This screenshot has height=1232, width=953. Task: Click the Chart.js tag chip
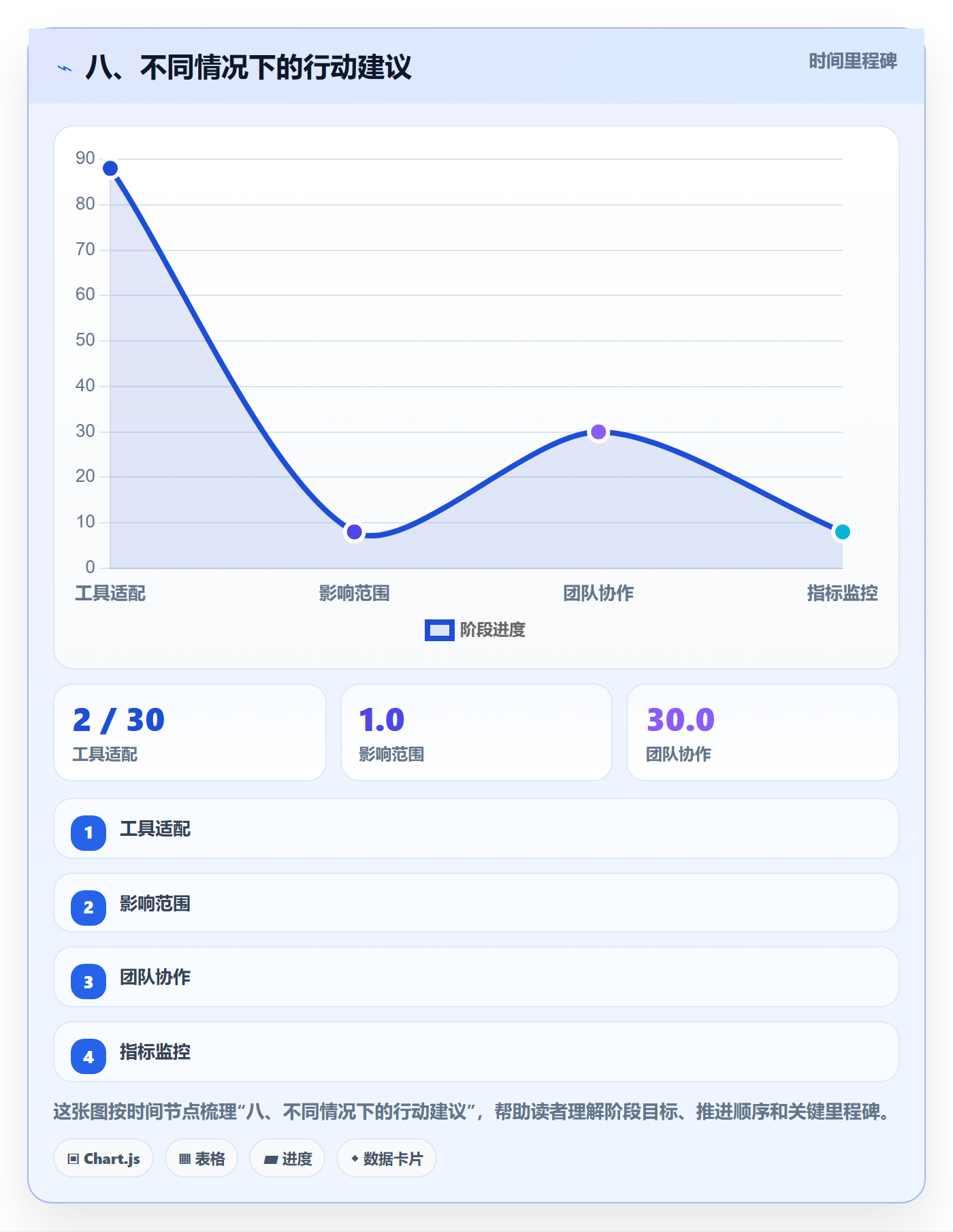tap(103, 1158)
